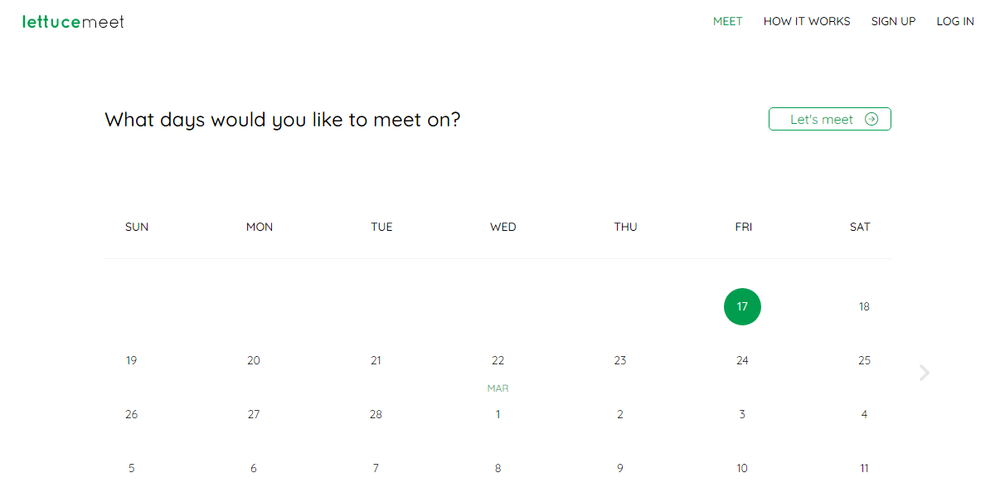Select March 1 on the calendar
Viewport: 1000px width, 504px height.
pyautogui.click(x=498, y=415)
